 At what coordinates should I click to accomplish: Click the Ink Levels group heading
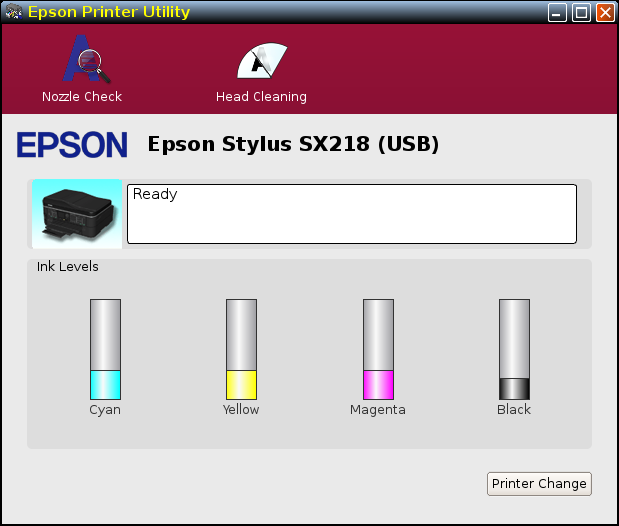pos(68,267)
